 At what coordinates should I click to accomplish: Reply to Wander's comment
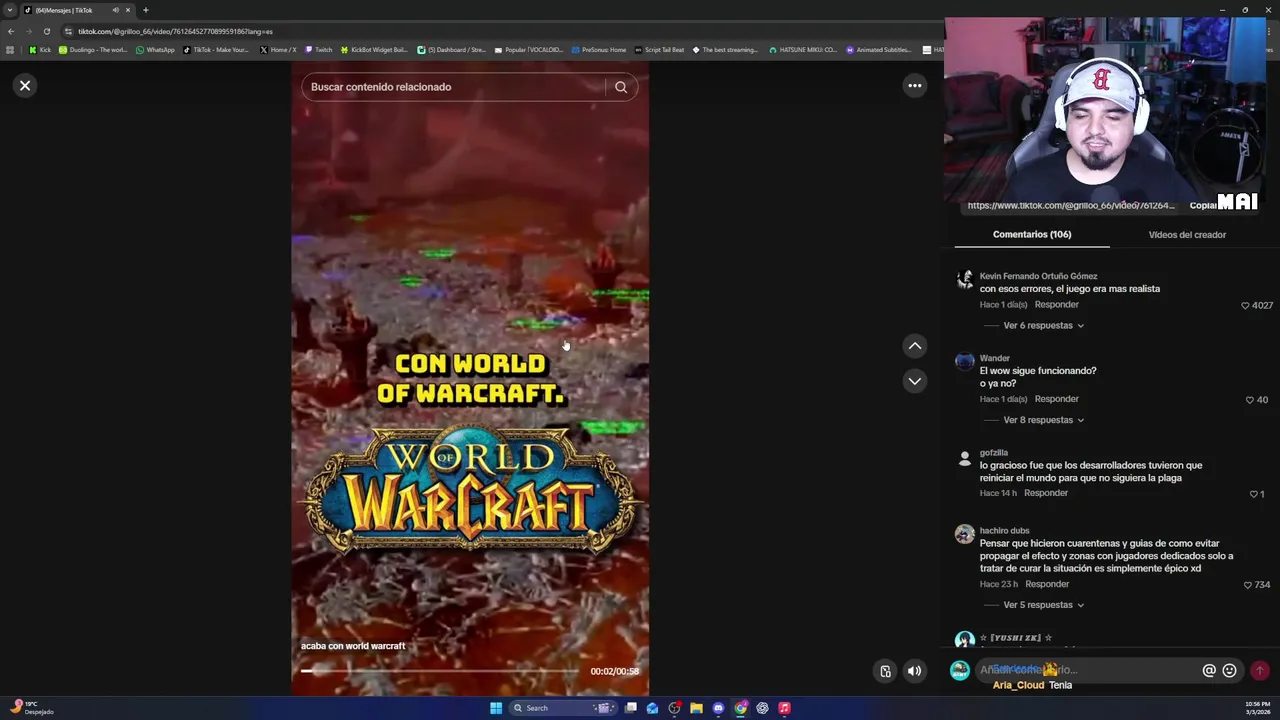(x=1056, y=399)
